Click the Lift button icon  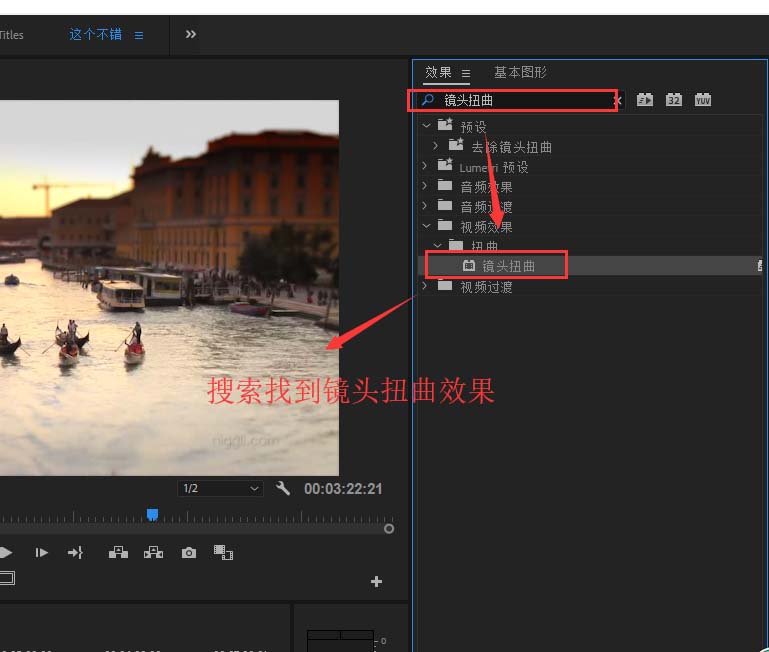coord(118,552)
